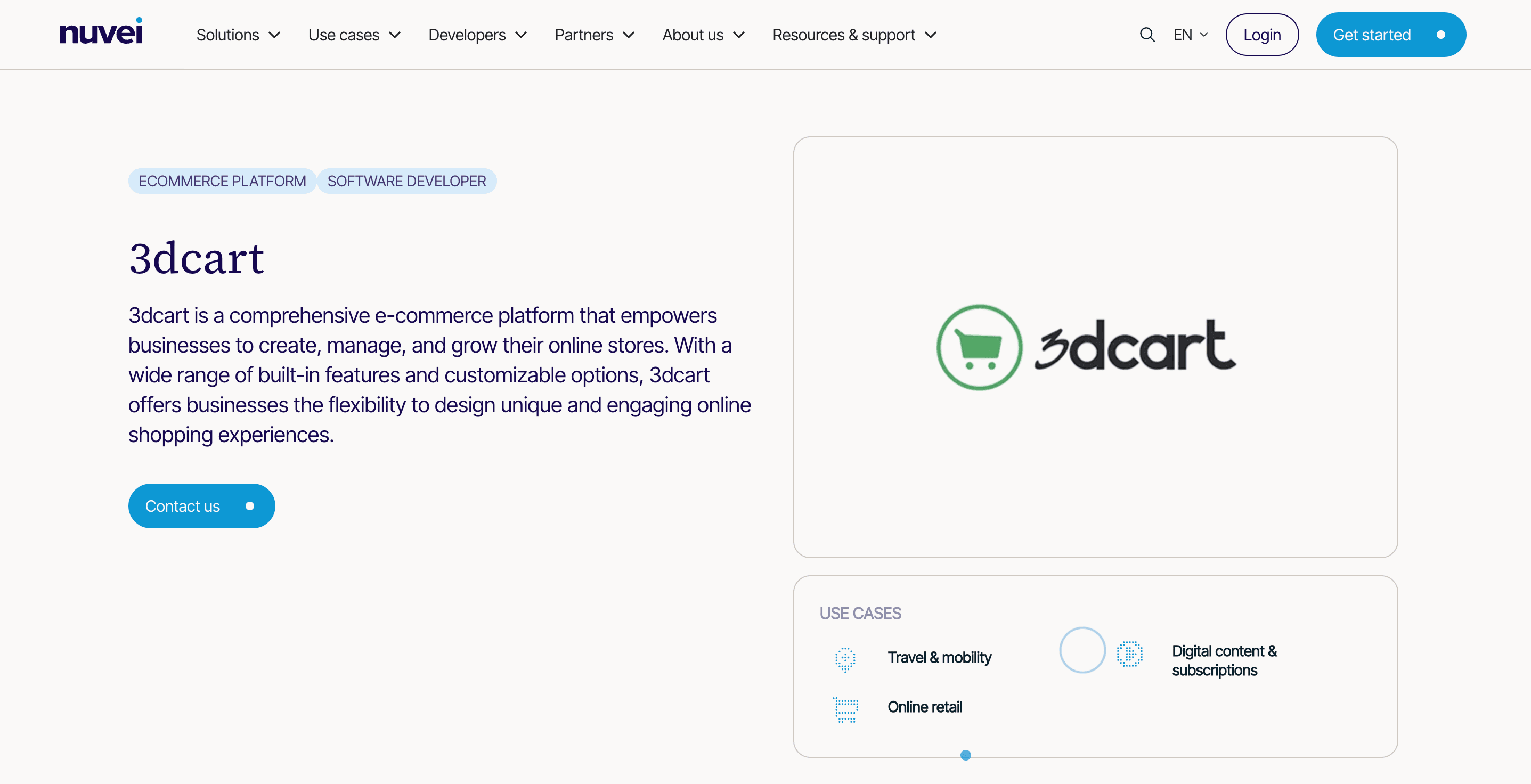The width and height of the screenshot is (1531, 784).
Task: Open the Online retail use case
Action: [x=925, y=707]
